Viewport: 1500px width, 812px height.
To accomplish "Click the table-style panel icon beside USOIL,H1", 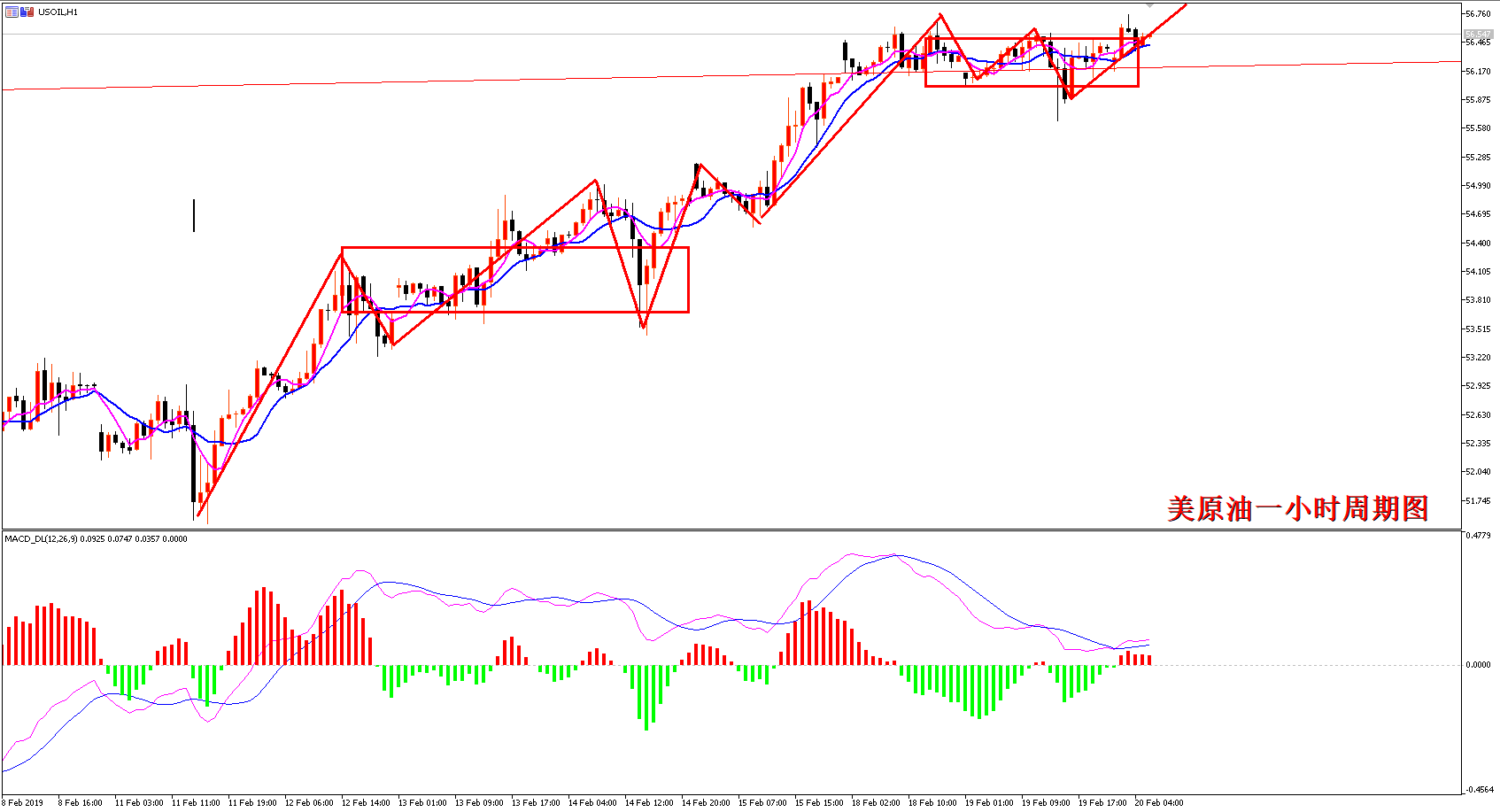I will coord(12,12).
